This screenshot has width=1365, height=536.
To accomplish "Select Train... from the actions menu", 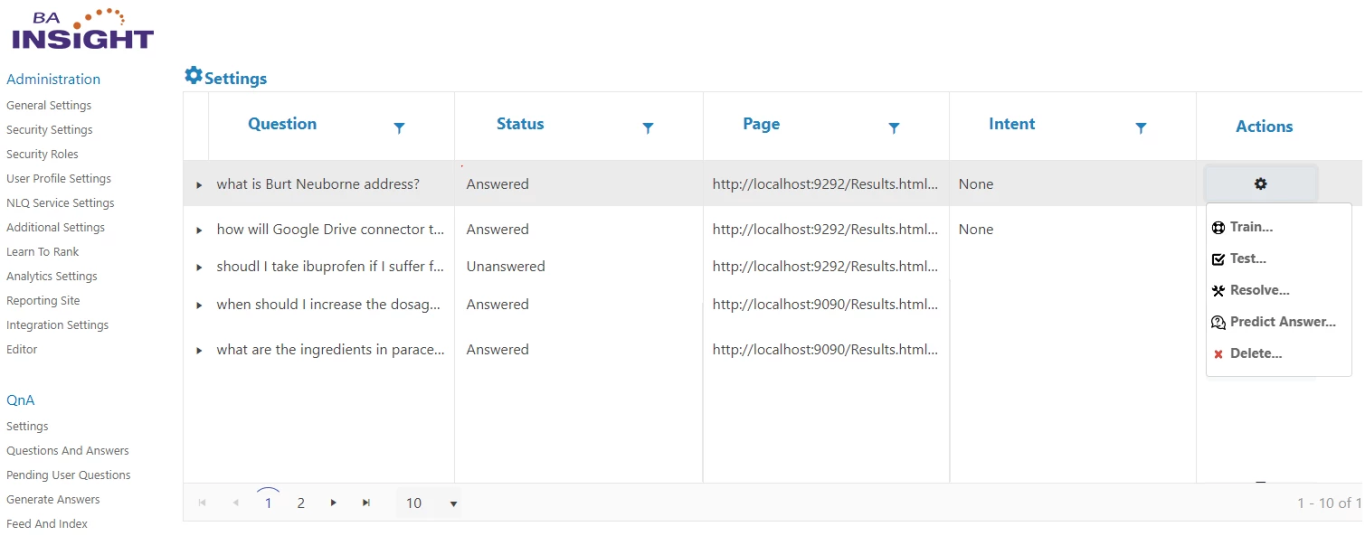I will [x=1250, y=227].
